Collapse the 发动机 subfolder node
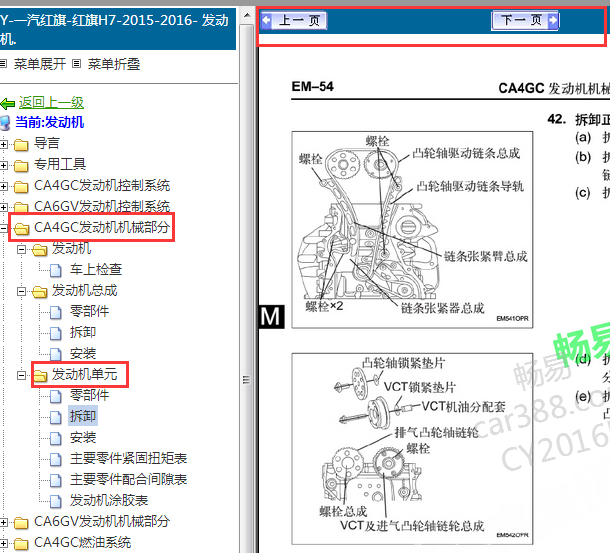The width and height of the screenshot is (610, 553). (21, 249)
